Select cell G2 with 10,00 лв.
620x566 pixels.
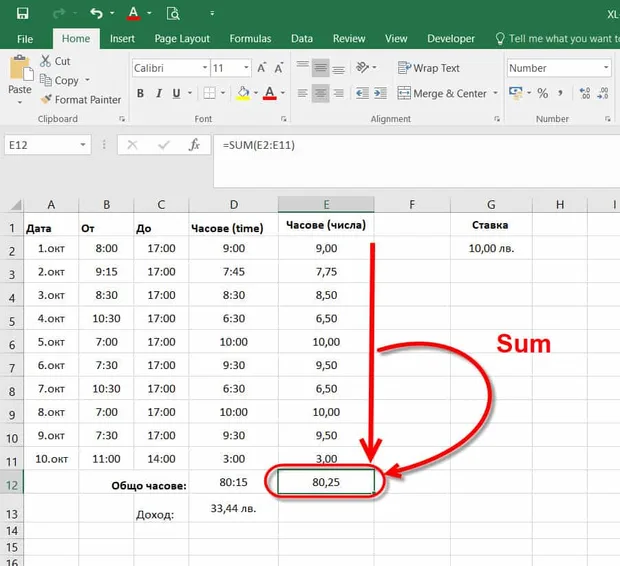point(491,248)
